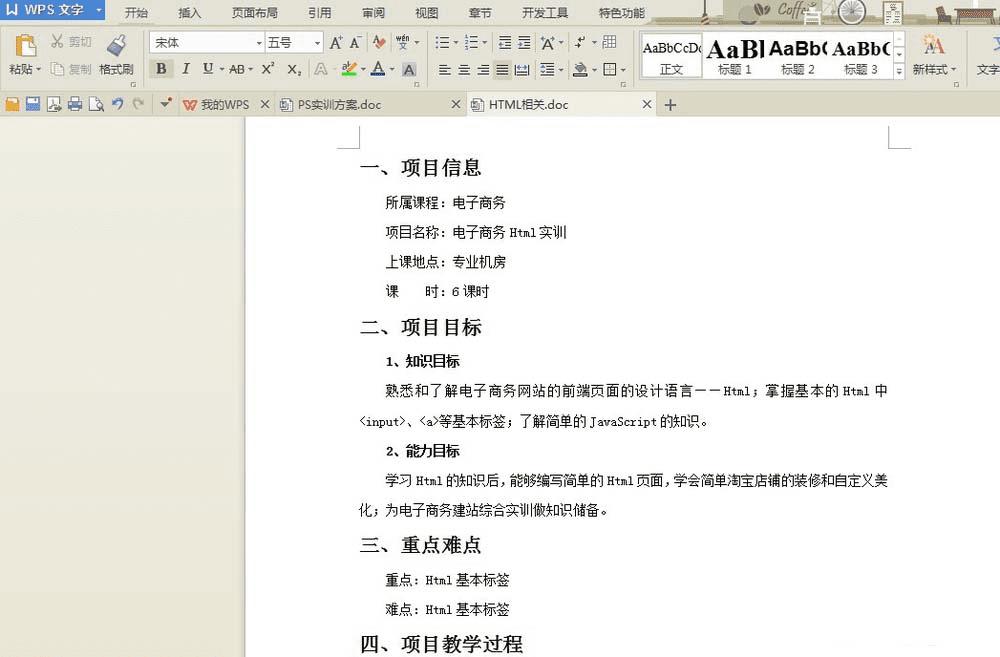
Task: Open font color dropdown arrow
Action: [392, 69]
